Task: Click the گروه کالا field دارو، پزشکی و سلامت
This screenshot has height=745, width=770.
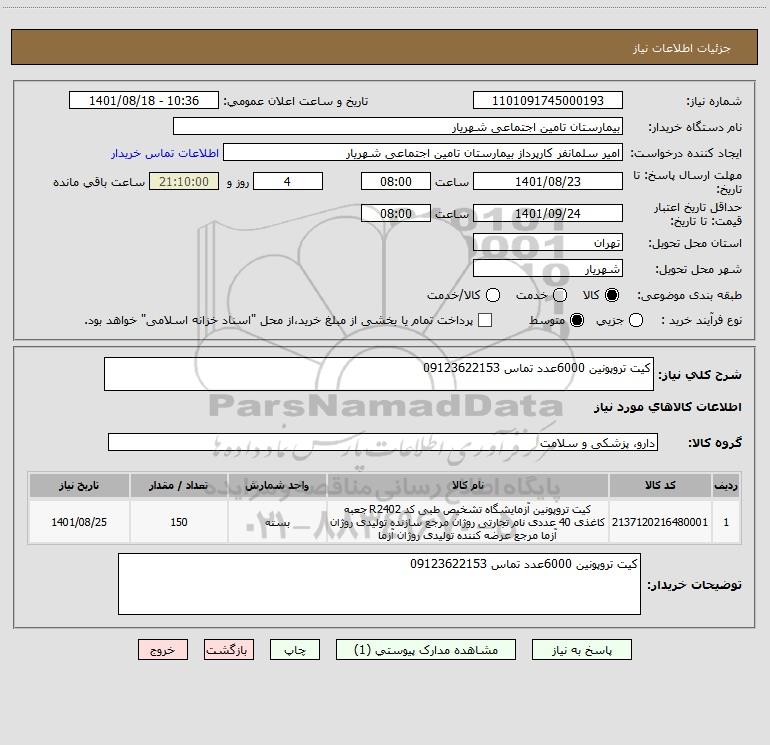Action: pos(383,442)
